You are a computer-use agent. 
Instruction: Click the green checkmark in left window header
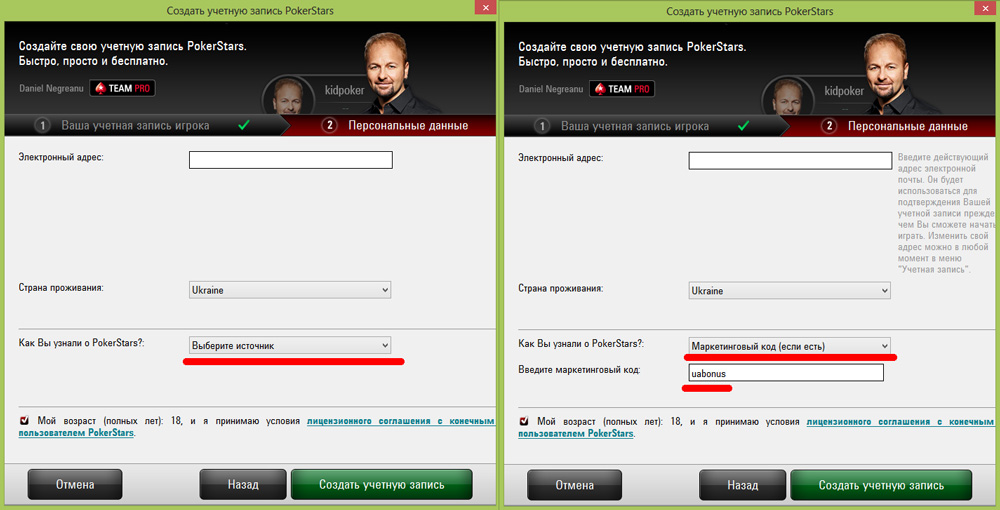[x=243, y=126]
